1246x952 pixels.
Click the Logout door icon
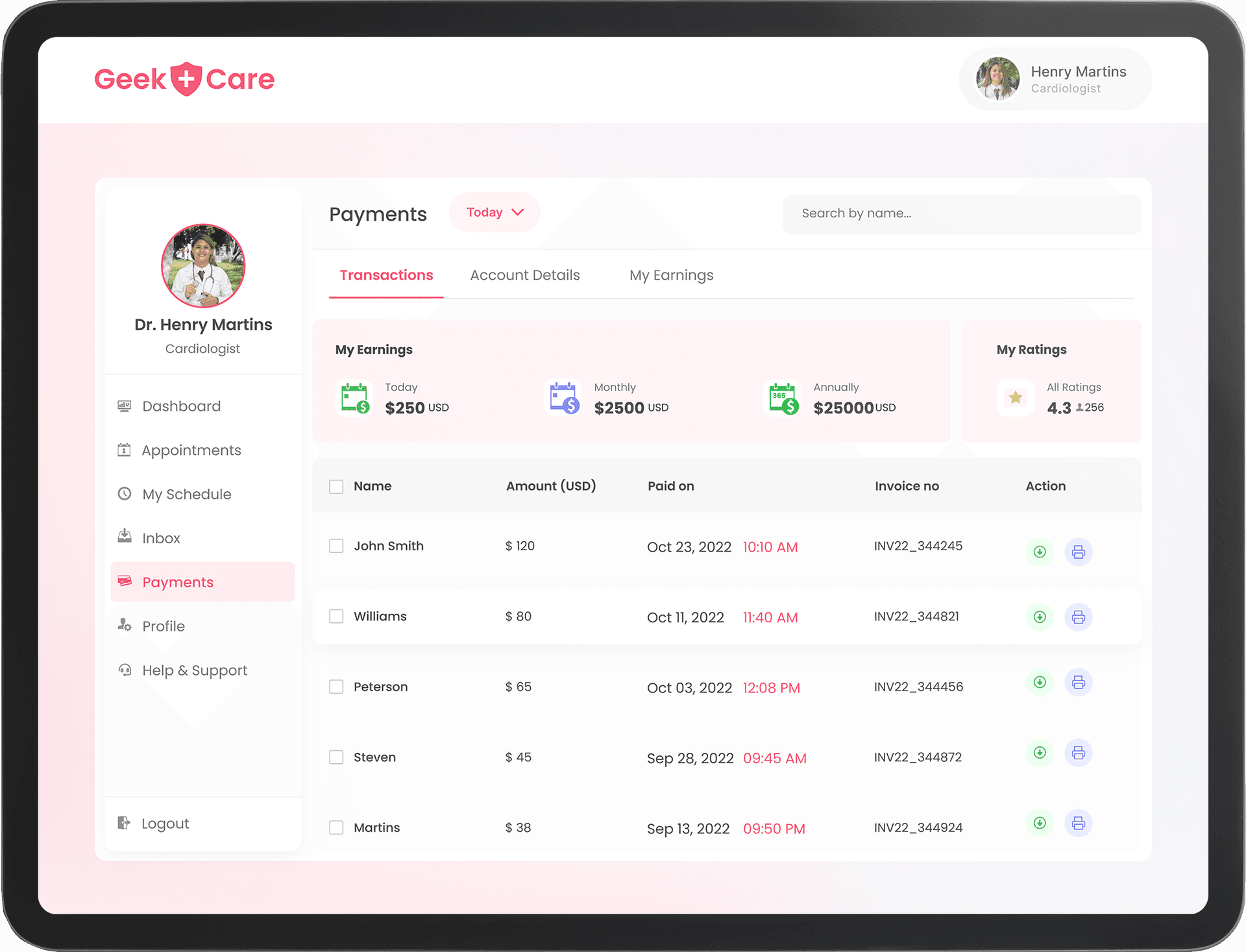124,823
